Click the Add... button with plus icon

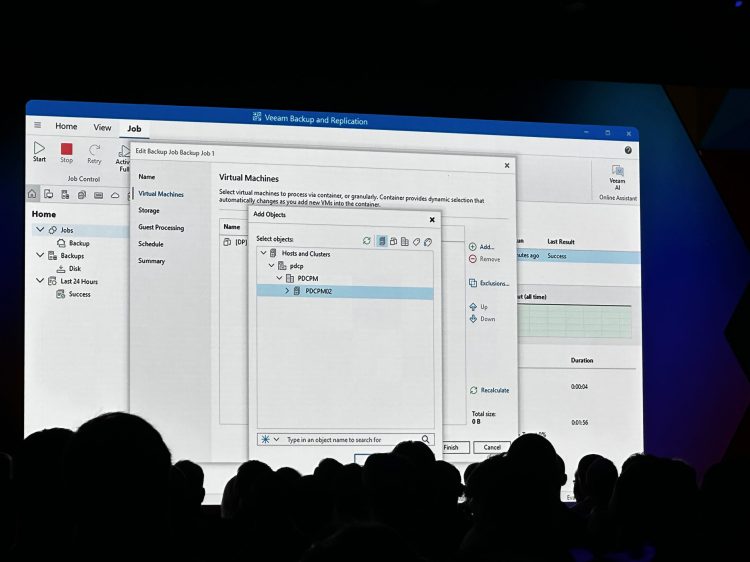click(482, 247)
